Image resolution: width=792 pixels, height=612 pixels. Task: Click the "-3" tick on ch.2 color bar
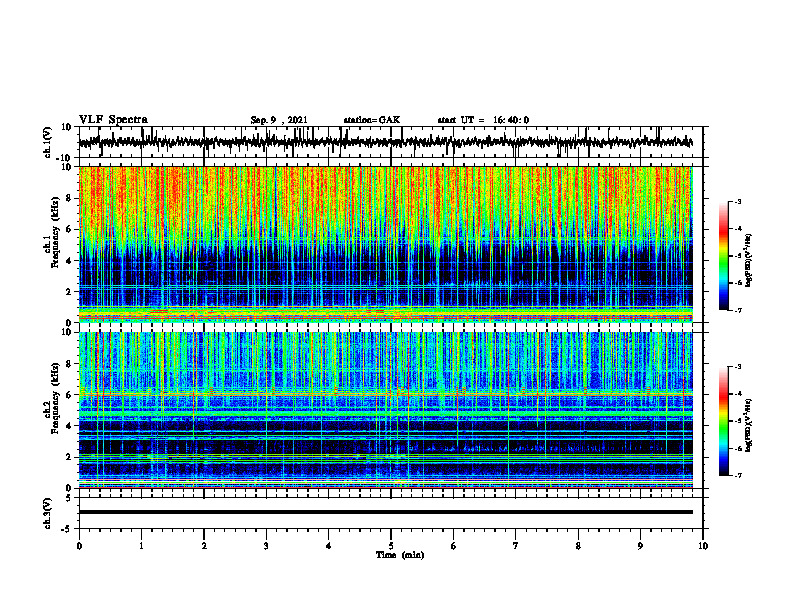737,367
